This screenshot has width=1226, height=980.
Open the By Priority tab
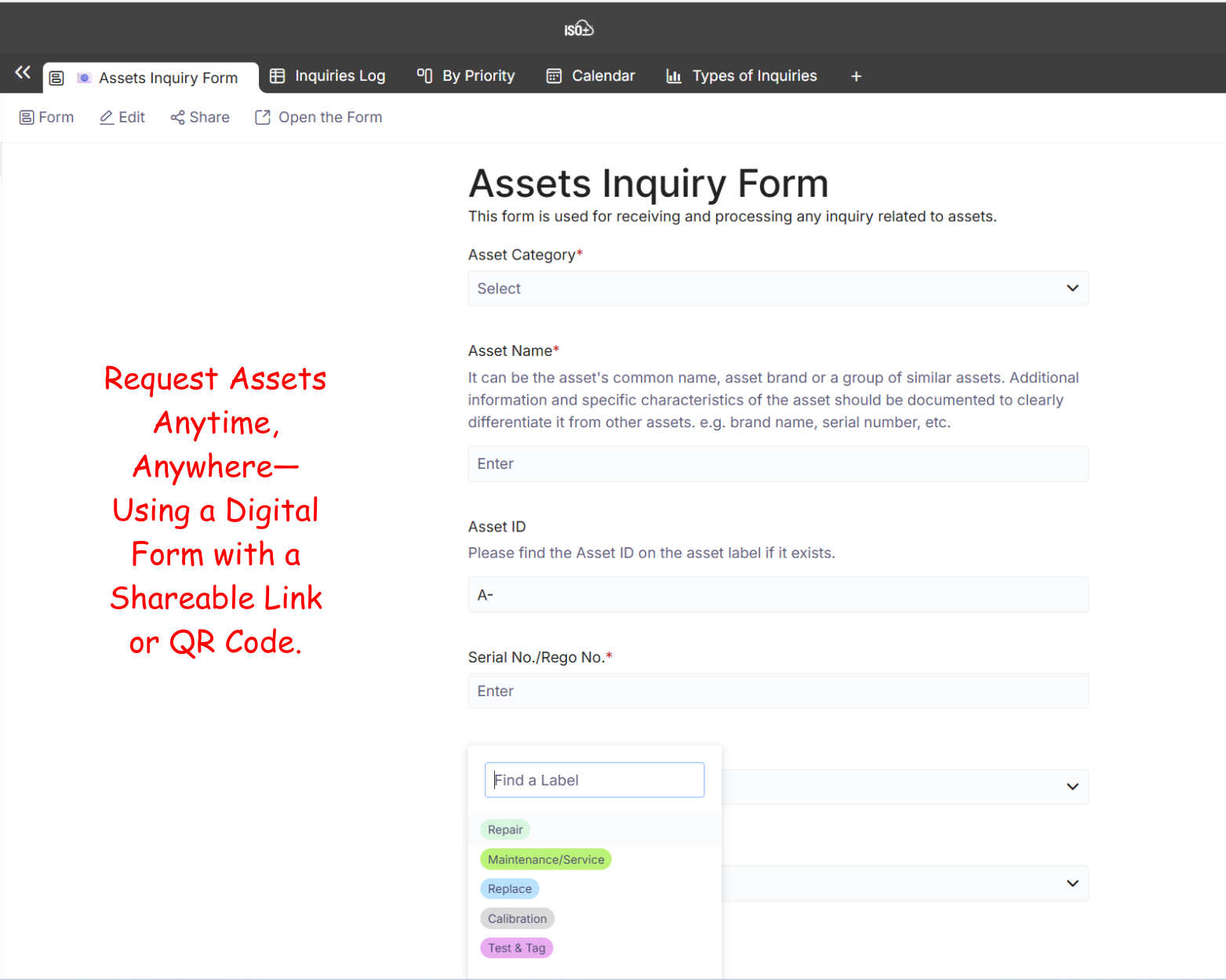[x=466, y=76]
